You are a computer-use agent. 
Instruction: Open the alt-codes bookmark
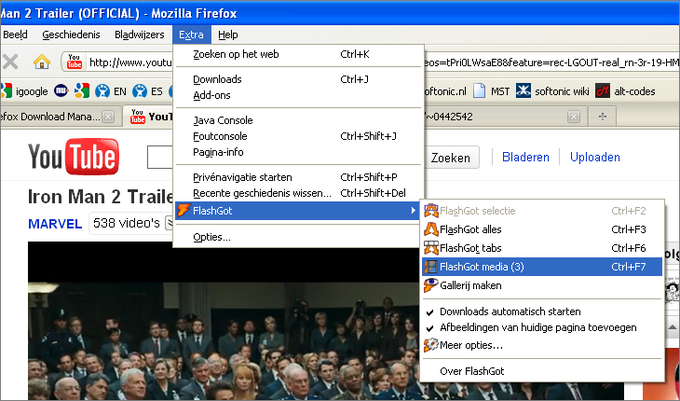pyautogui.click(x=625, y=91)
